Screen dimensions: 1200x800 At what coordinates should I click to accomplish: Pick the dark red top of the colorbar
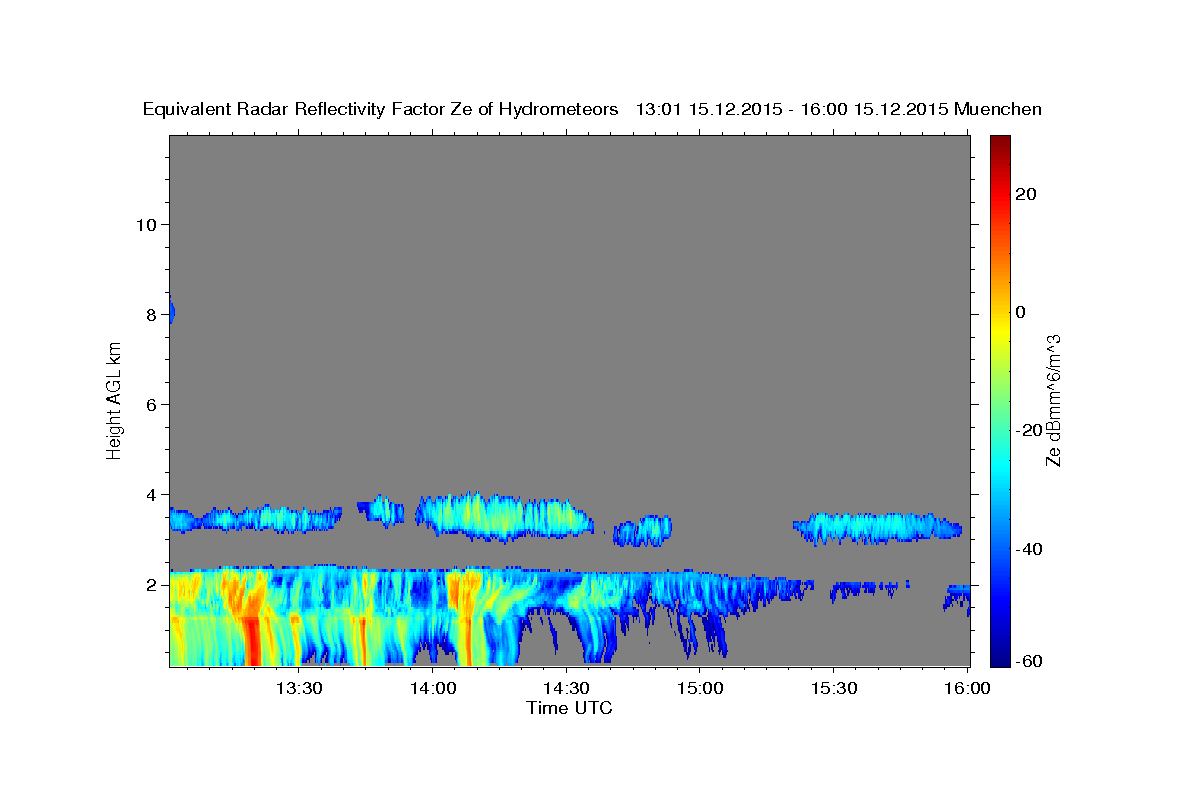tap(1000, 142)
